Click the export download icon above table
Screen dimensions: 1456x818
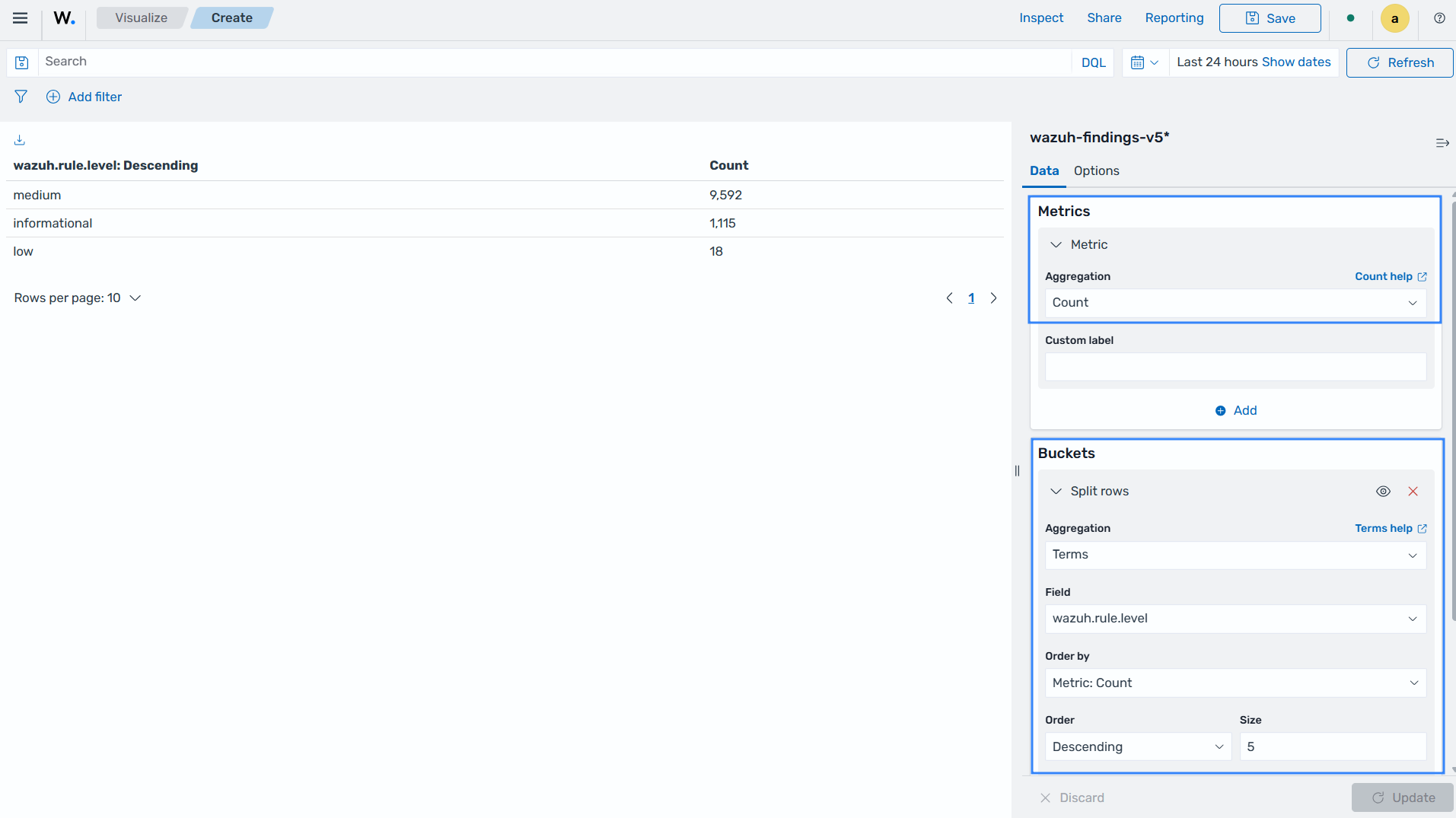tap(20, 140)
